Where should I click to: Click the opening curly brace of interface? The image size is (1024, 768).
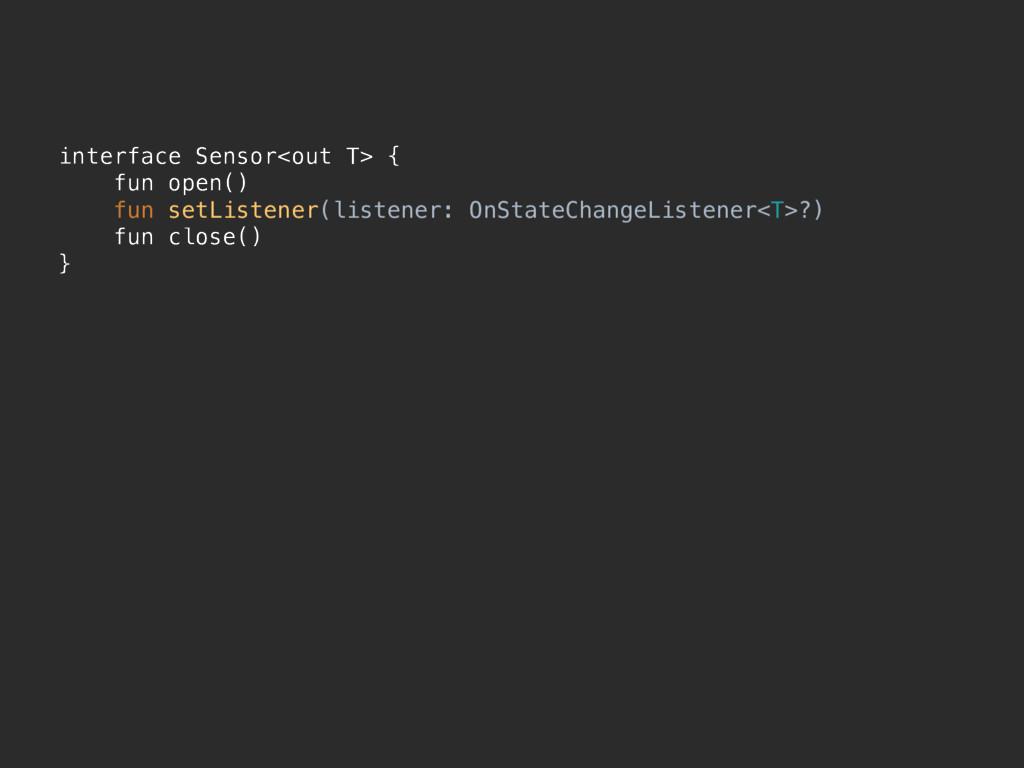(393, 156)
